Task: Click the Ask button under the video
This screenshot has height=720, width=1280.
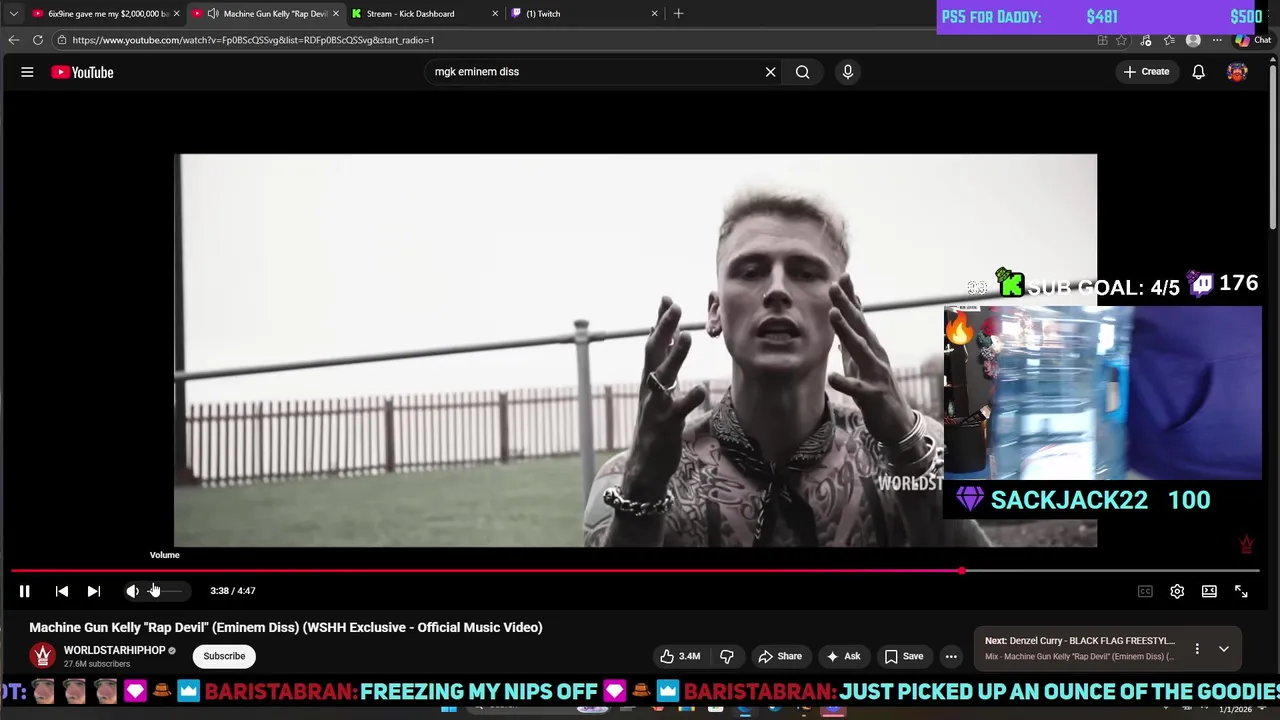Action: (x=843, y=656)
